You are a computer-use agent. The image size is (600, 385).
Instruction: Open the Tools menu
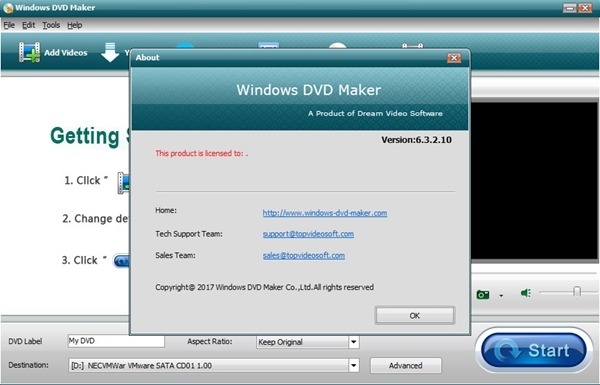(x=51, y=25)
